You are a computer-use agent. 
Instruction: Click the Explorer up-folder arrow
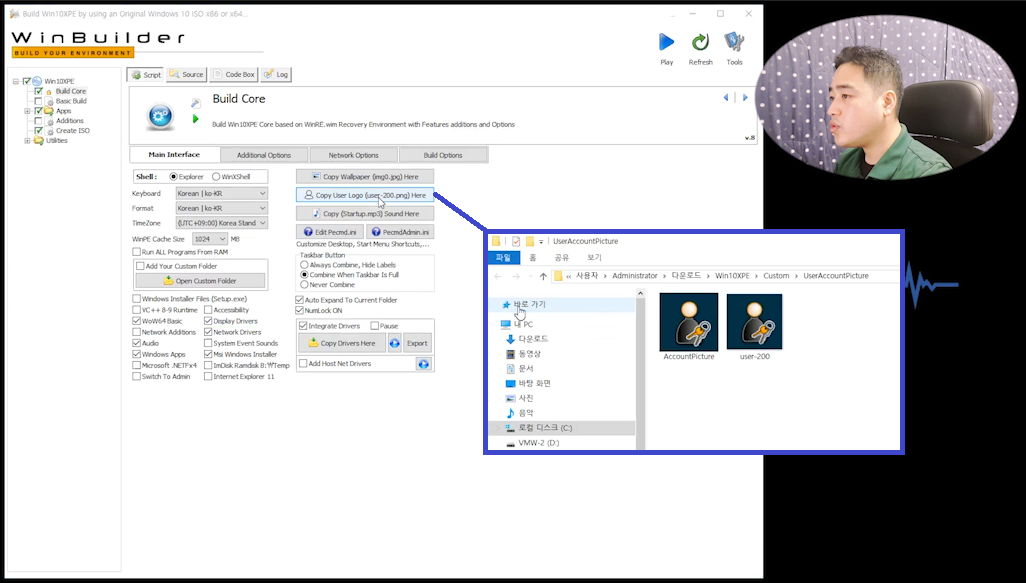(542, 276)
